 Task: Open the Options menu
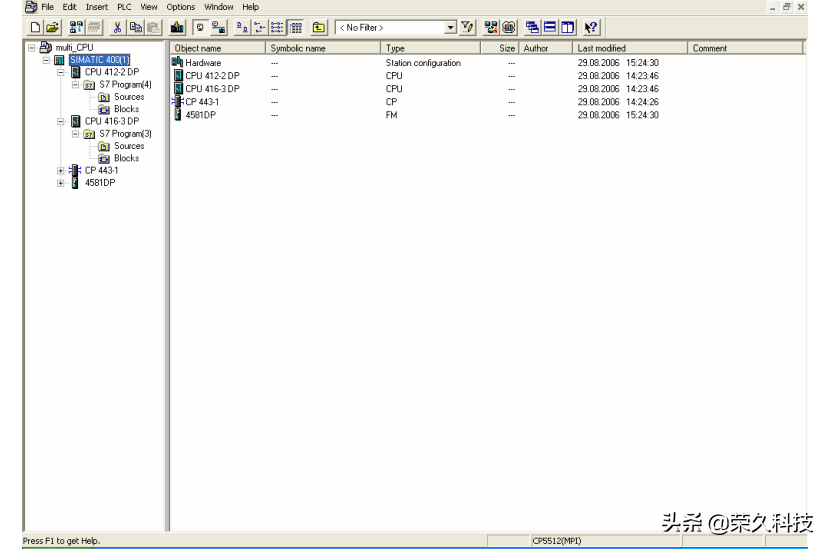tap(181, 7)
